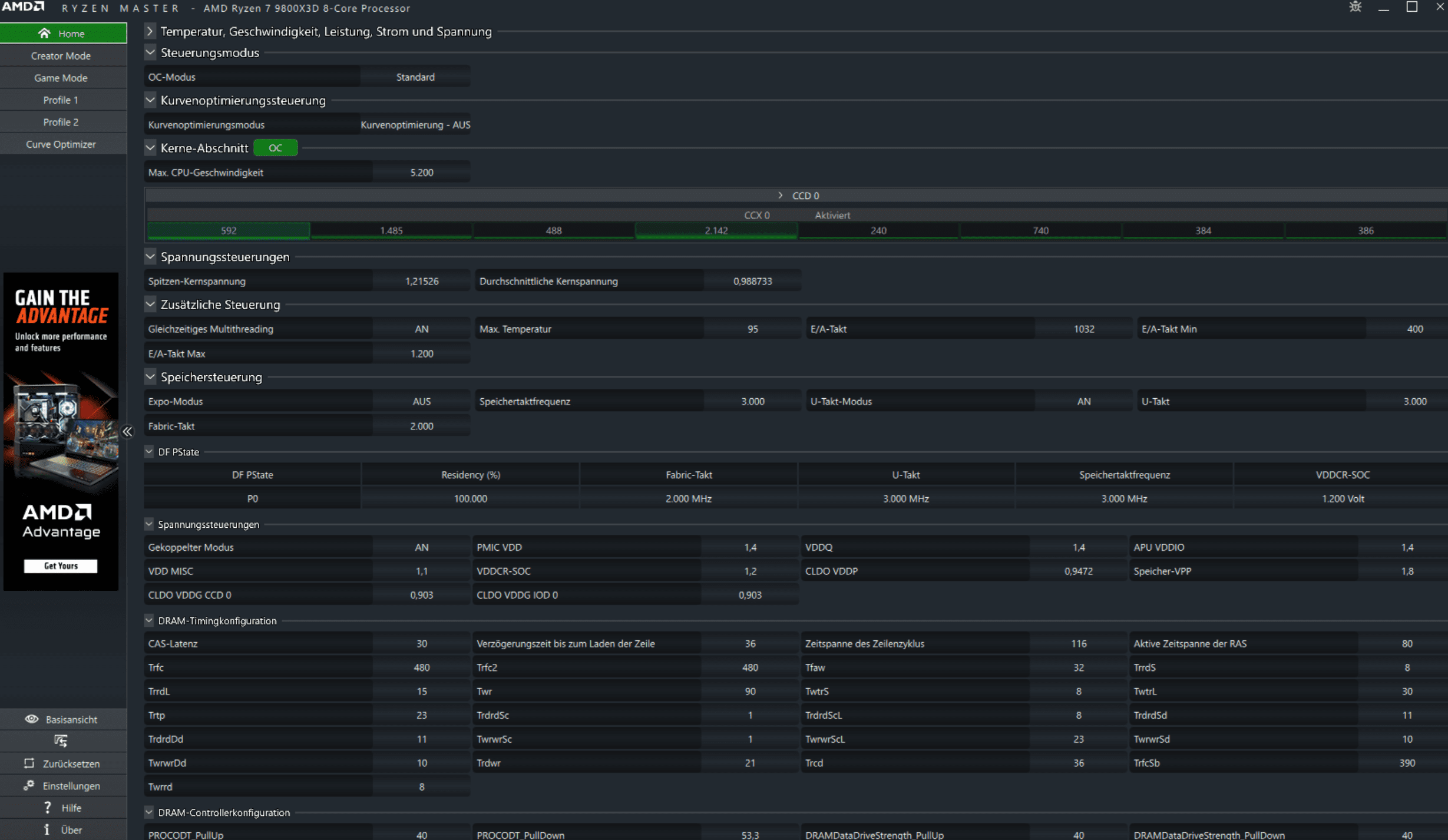This screenshot has height=840, width=1448.
Task: Click the Über info icon
Action: click(47, 829)
